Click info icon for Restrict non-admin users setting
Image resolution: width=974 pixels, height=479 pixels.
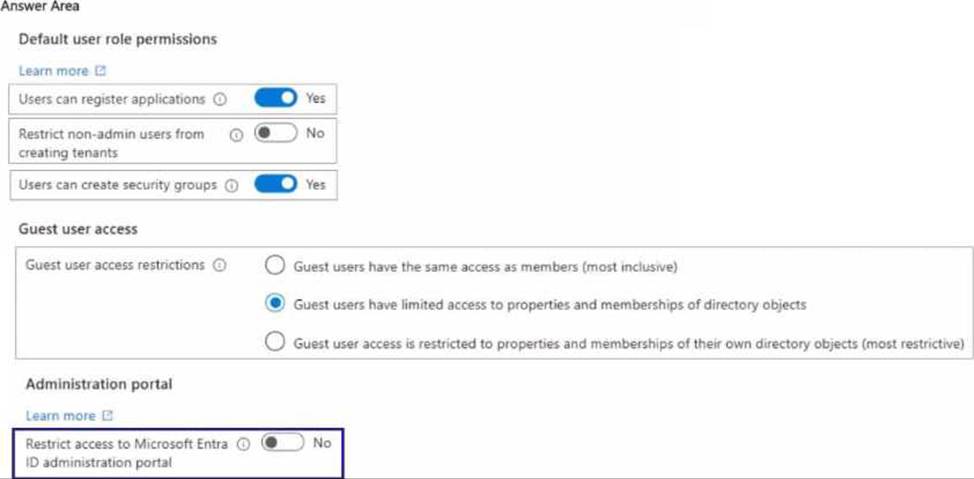(236, 135)
